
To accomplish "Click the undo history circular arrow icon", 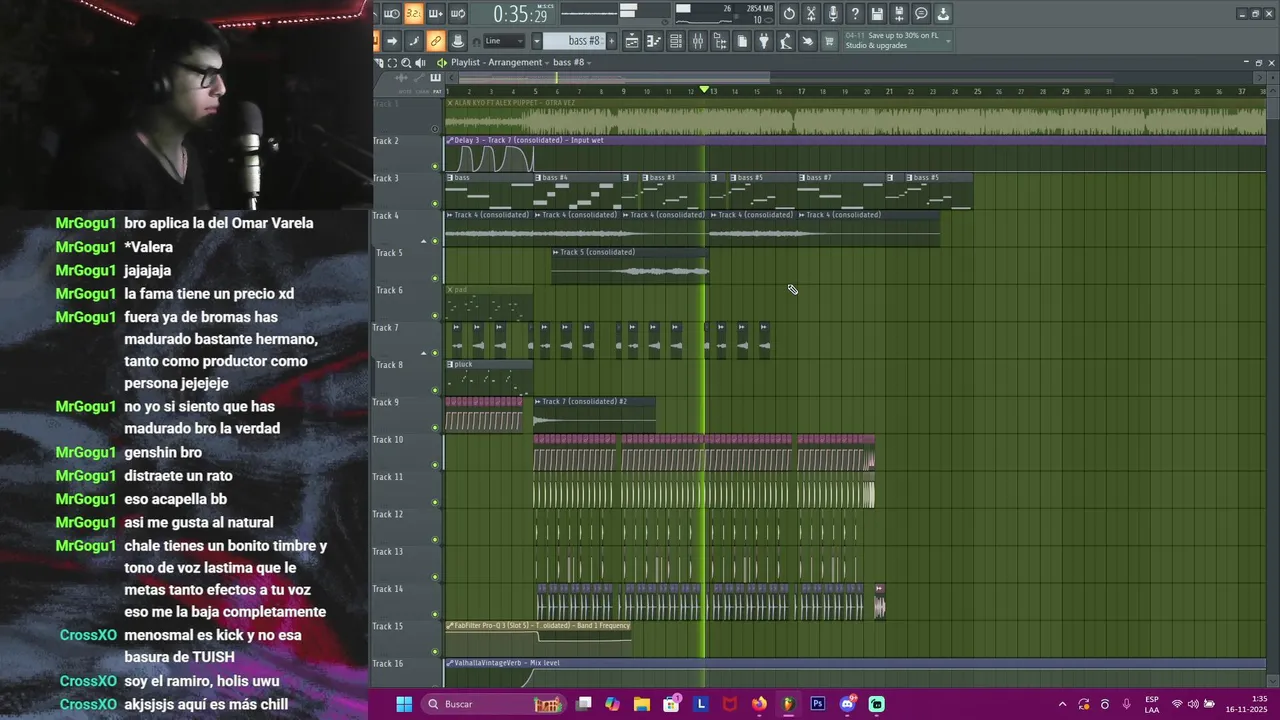I will tap(789, 13).
